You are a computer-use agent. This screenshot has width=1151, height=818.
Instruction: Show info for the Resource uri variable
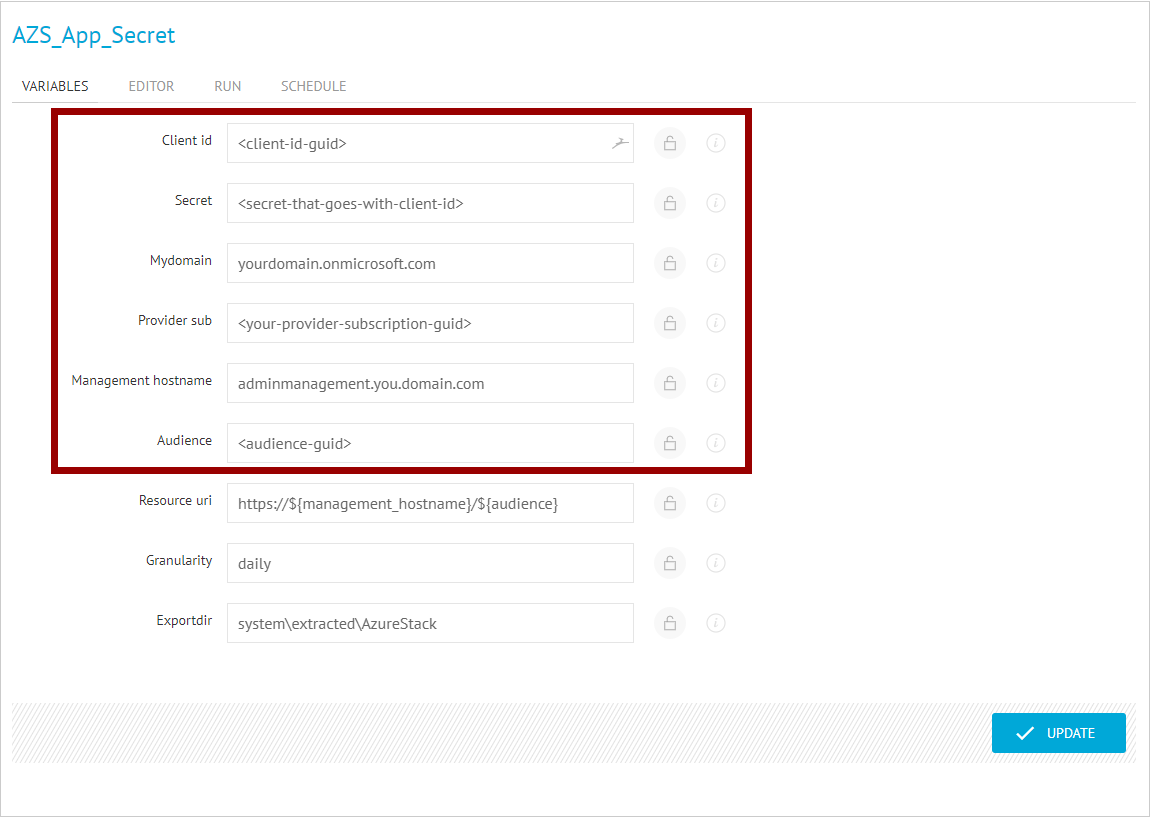(716, 503)
